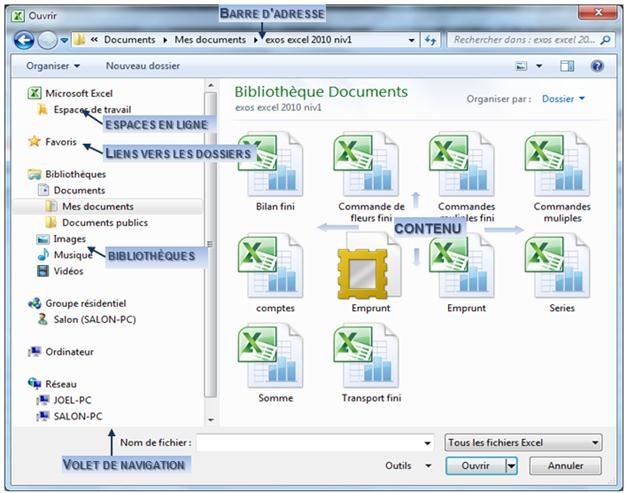
Task: Click the change view icon in toolbar
Action: tap(521, 66)
